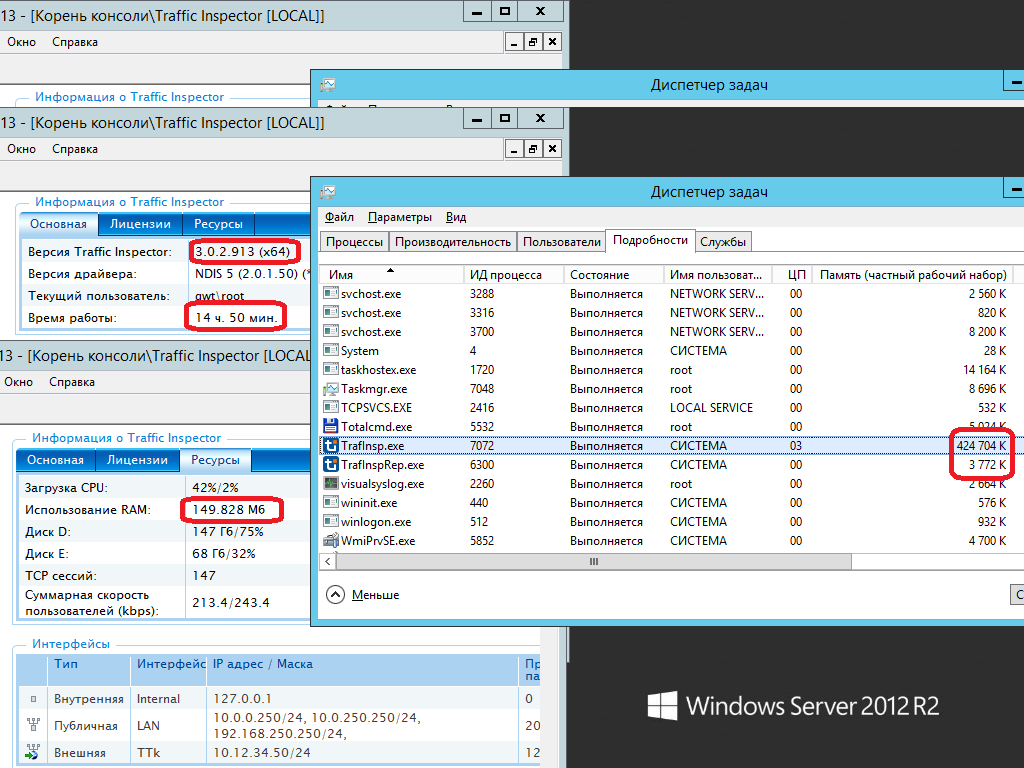Image resolution: width=1024 pixels, height=768 pixels.
Task: Sort by the ЦП column header
Action: [x=792, y=275]
